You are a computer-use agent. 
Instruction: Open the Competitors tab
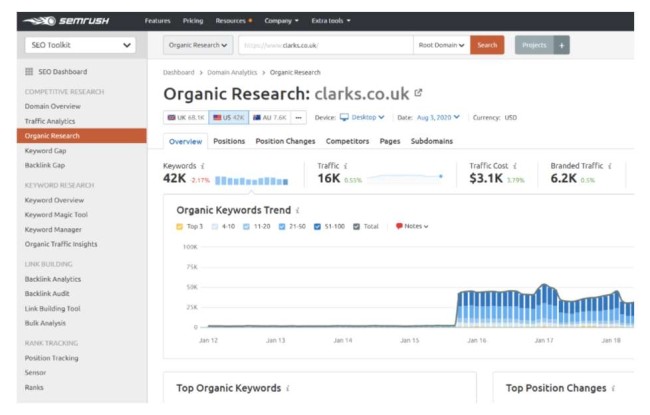pyautogui.click(x=348, y=141)
